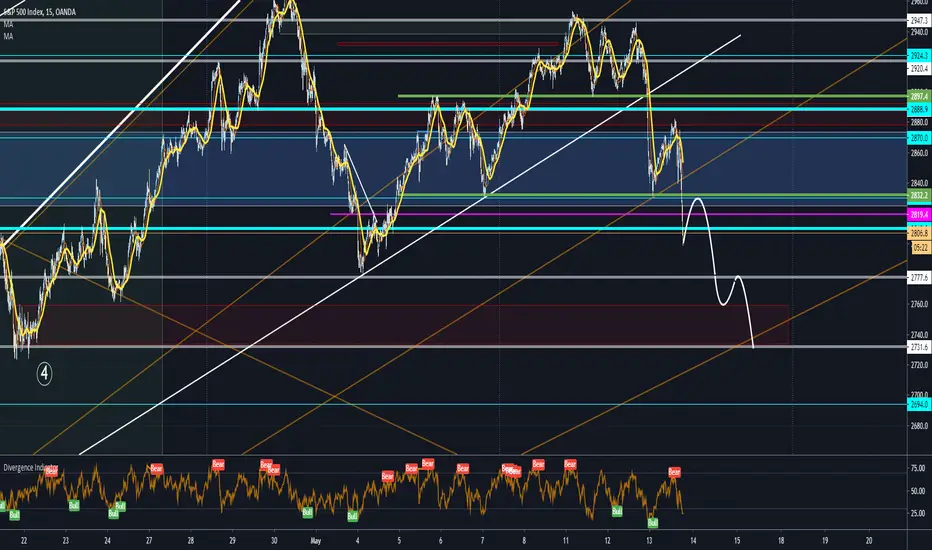Click the Bull divergence label above date 13
Image resolution: width=932 pixels, height=550 pixels.
(x=653, y=523)
